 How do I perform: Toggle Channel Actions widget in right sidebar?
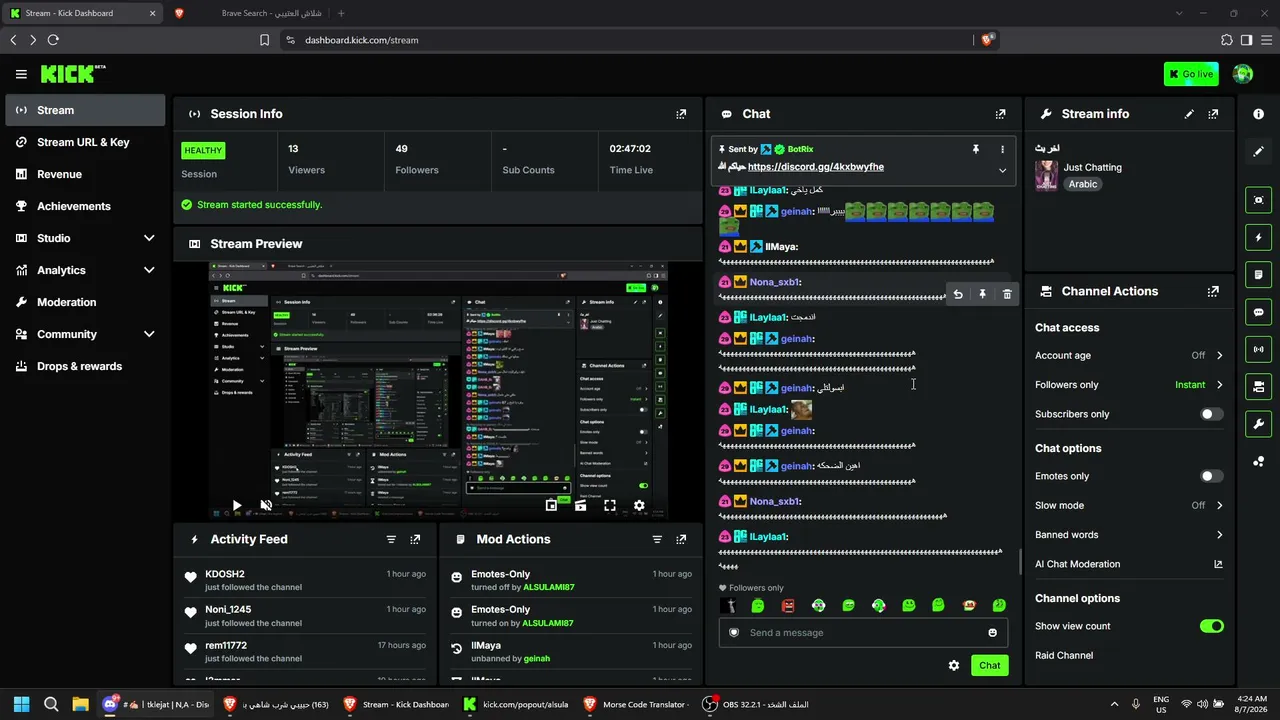pyautogui.click(x=1259, y=386)
